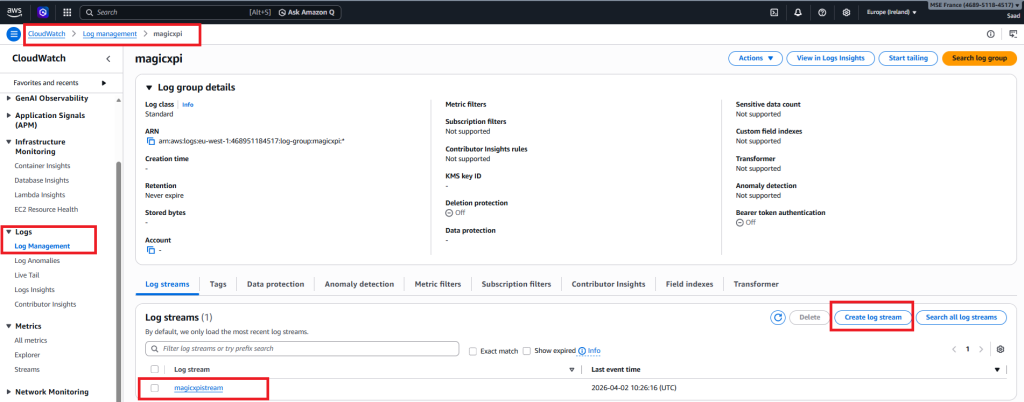Screen dimensions: 1024x402
Task: Switch to the Metric filters tab
Action: 437,284
